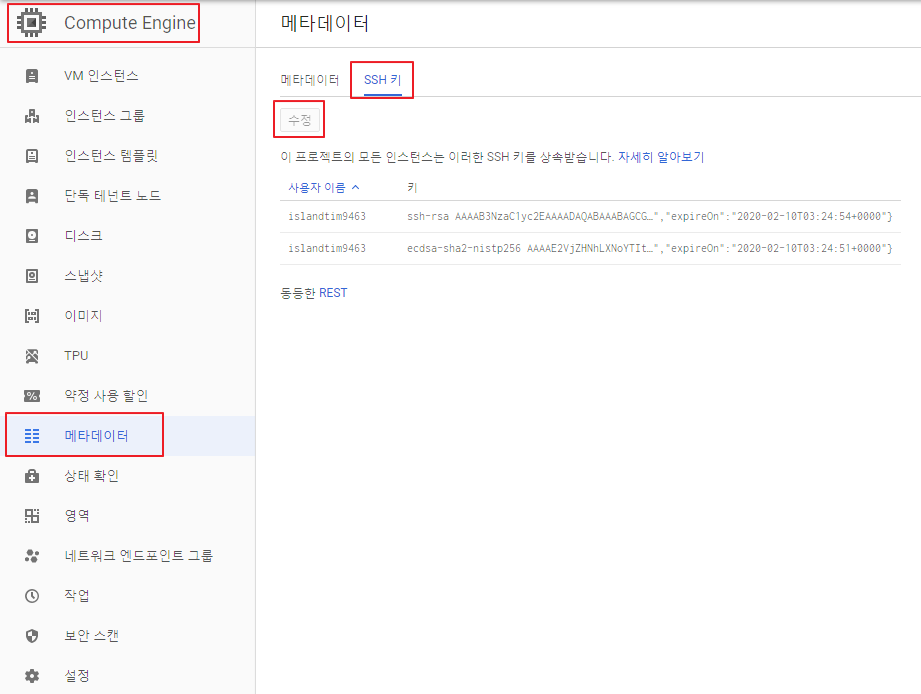Click the Compute Engine header title
Screen dimensions: 921x694
[130, 23]
